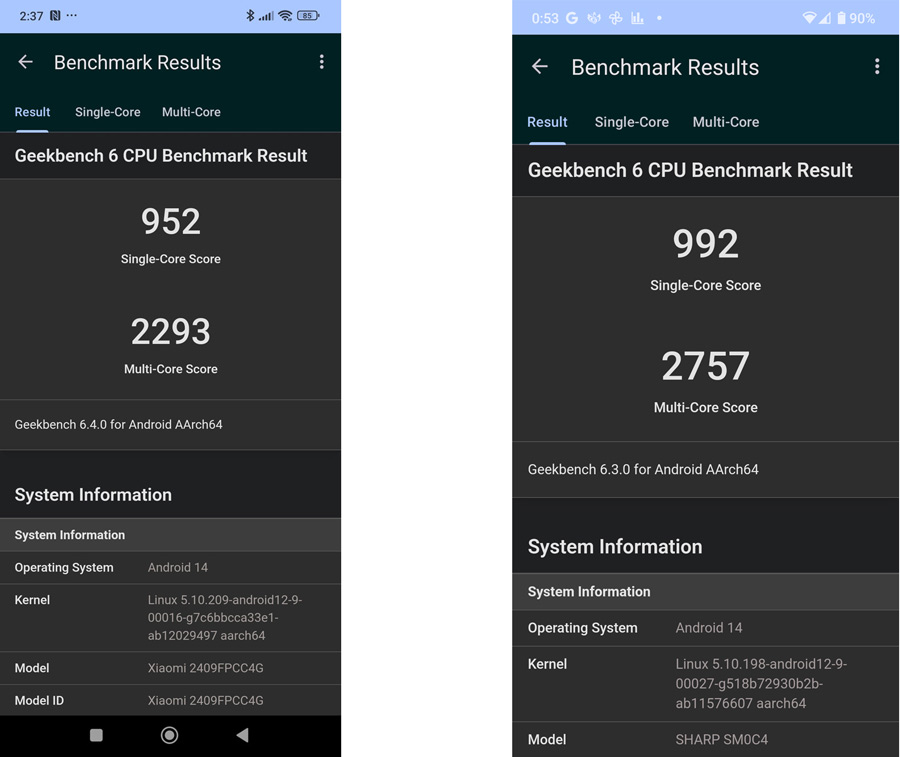This screenshot has width=900, height=757.
Task: Tap the Google G icon in SHARP status bar
Action: [572, 18]
